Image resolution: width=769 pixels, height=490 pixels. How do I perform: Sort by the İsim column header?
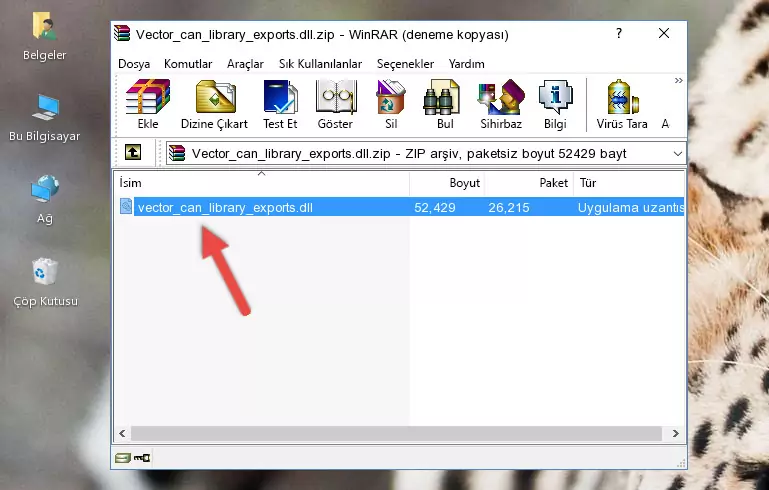point(262,182)
